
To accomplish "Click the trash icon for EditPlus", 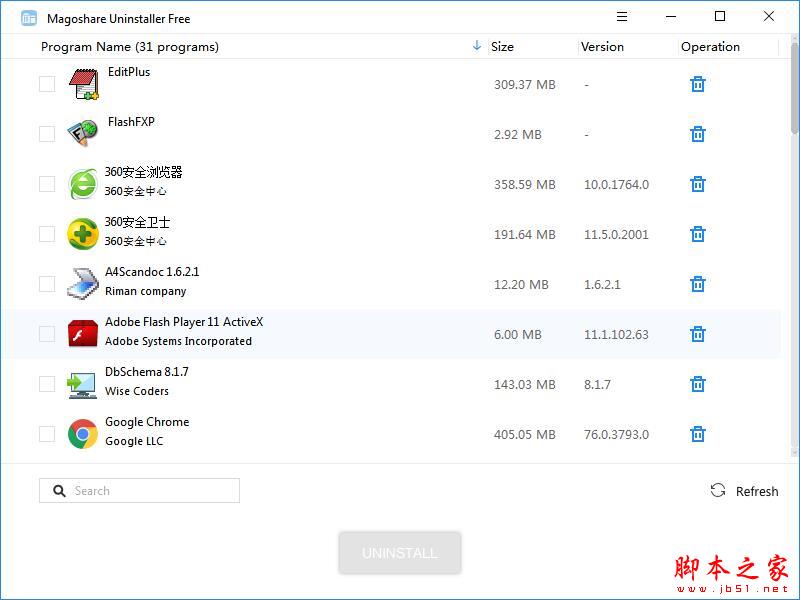I will [697, 84].
